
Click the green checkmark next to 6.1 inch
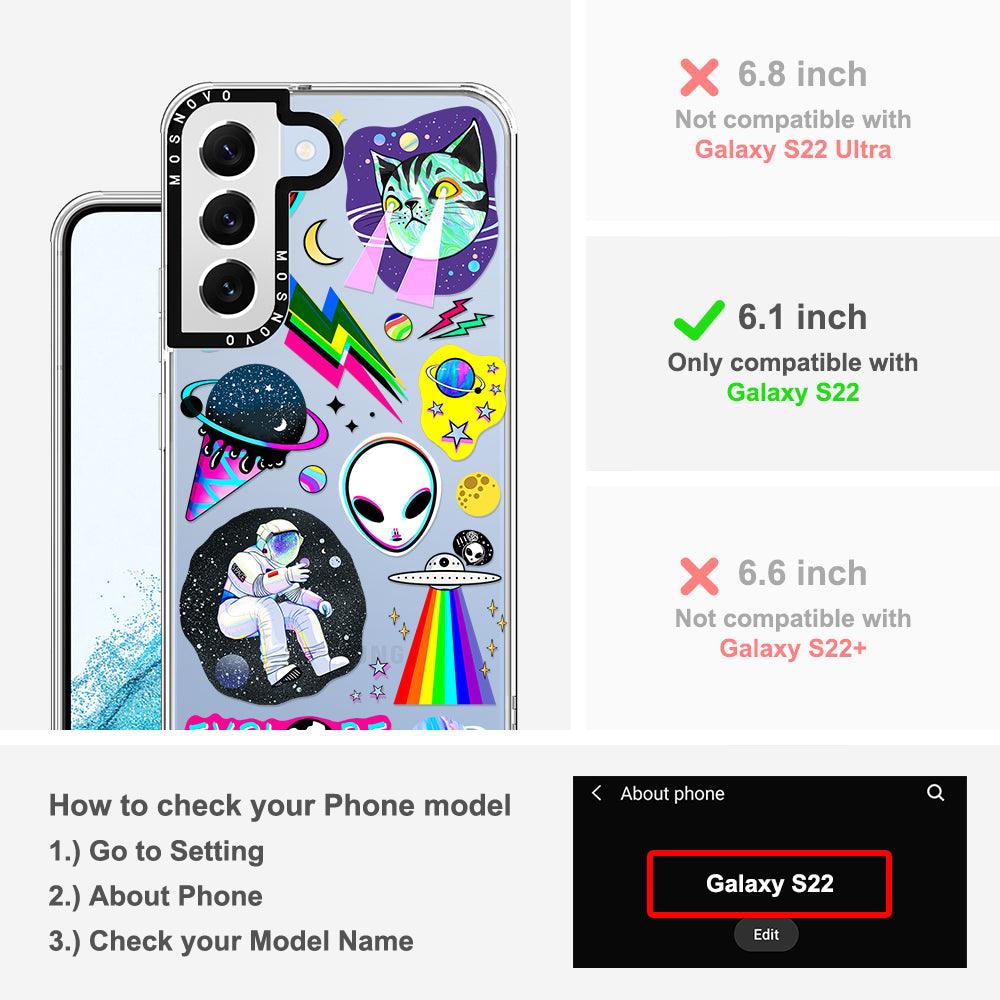point(699,320)
